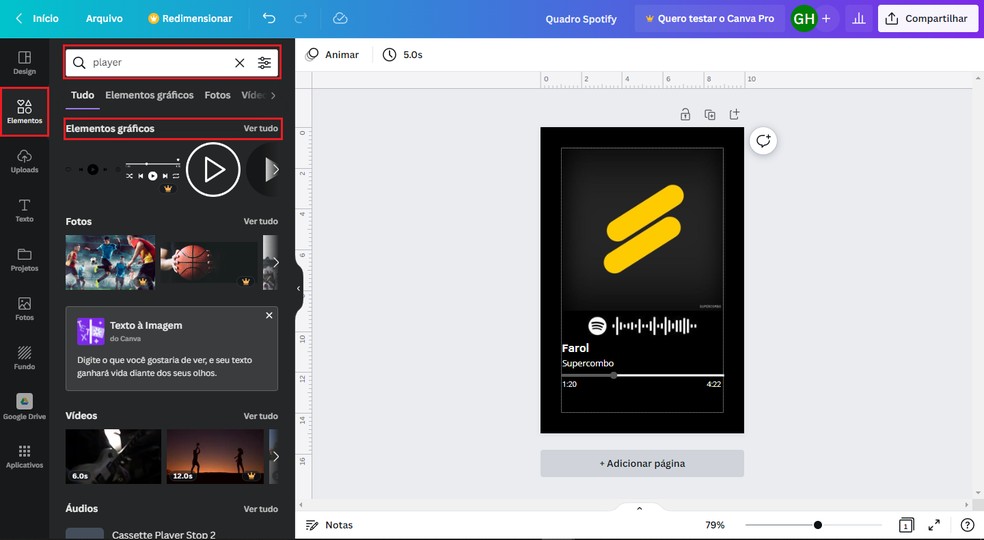The height and width of the screenshot is (540, 984).
Task: Open the Aplicativos sidebar panel
Action: (24, 456)
